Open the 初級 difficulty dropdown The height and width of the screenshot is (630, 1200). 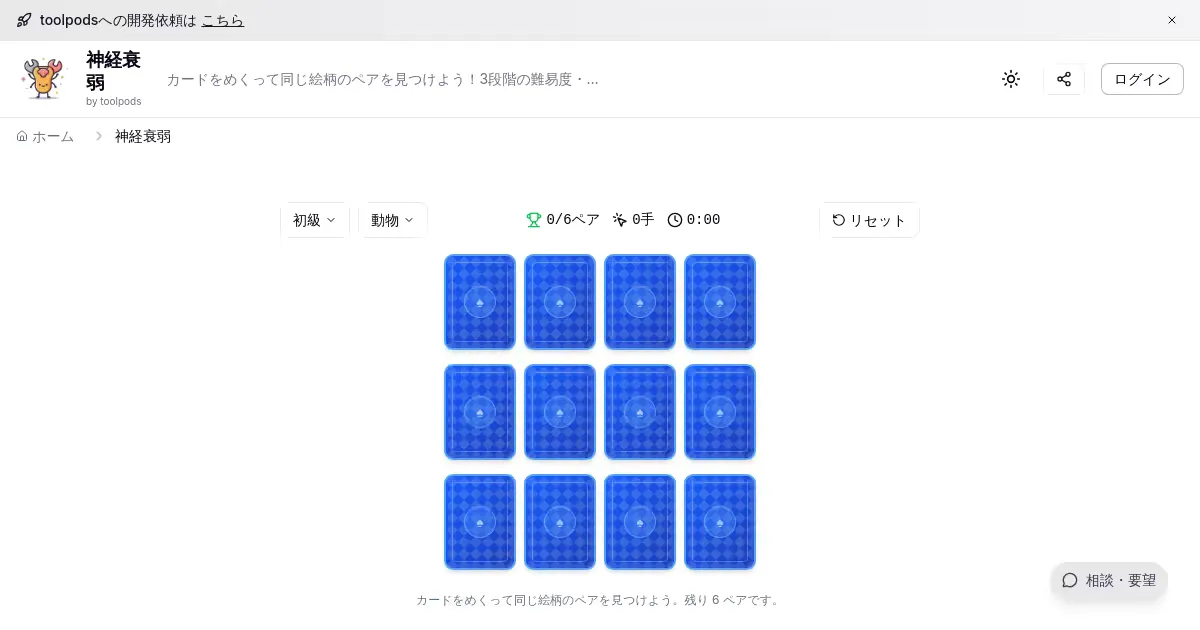[314, 220]
